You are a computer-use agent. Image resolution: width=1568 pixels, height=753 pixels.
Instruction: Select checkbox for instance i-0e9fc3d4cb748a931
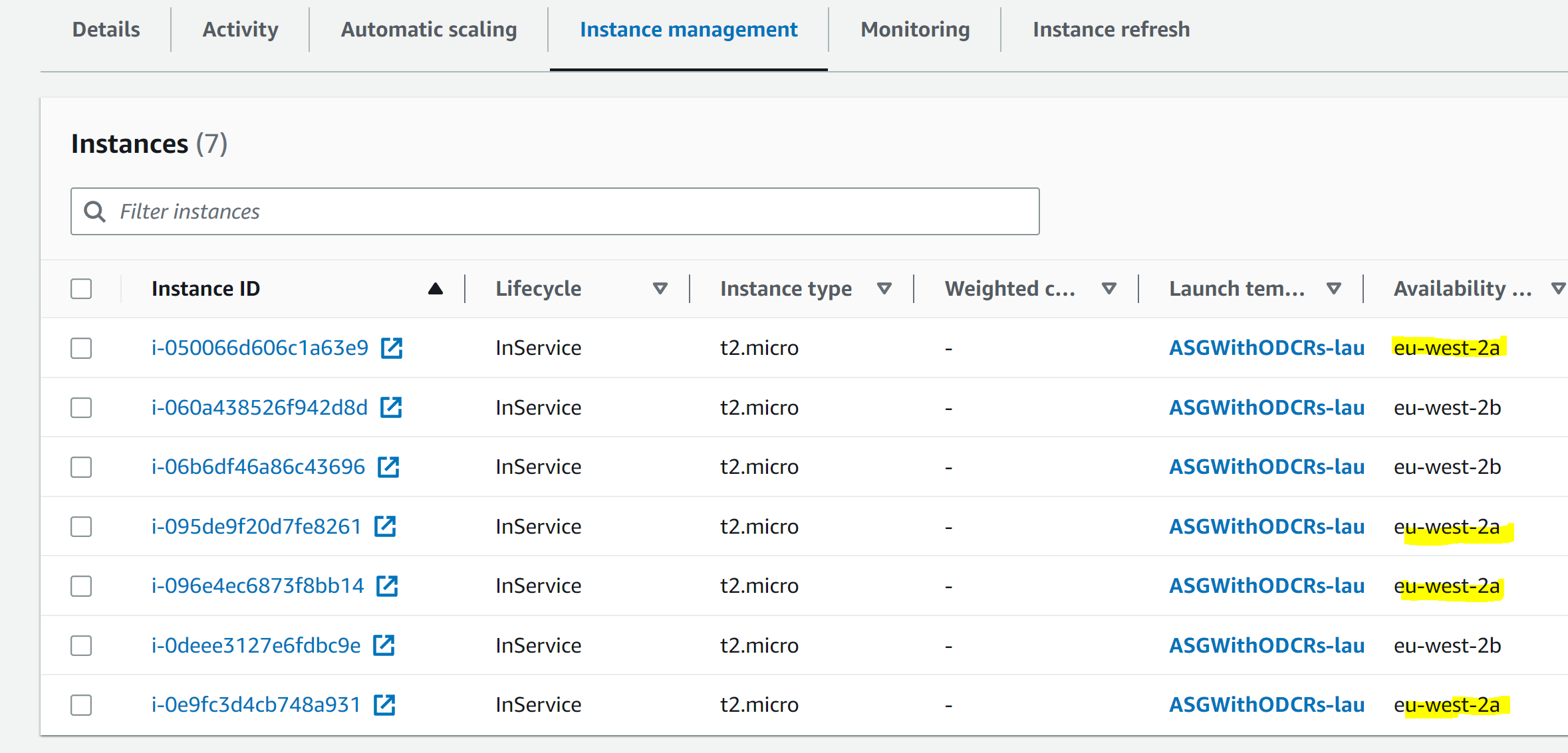(81, 704)
